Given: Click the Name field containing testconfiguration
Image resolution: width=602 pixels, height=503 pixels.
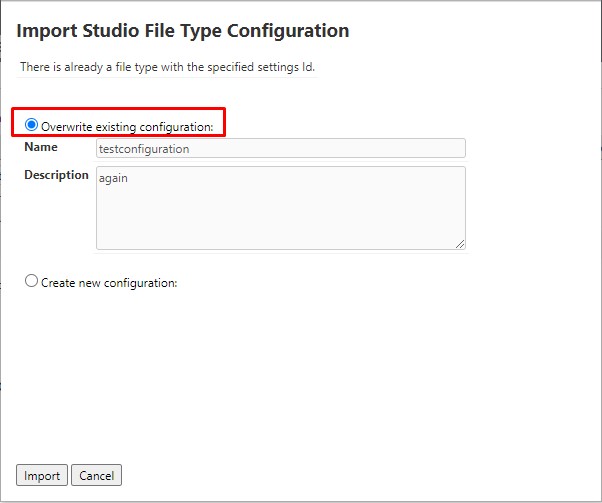Looking at the screenshot, I should point(281,148).
